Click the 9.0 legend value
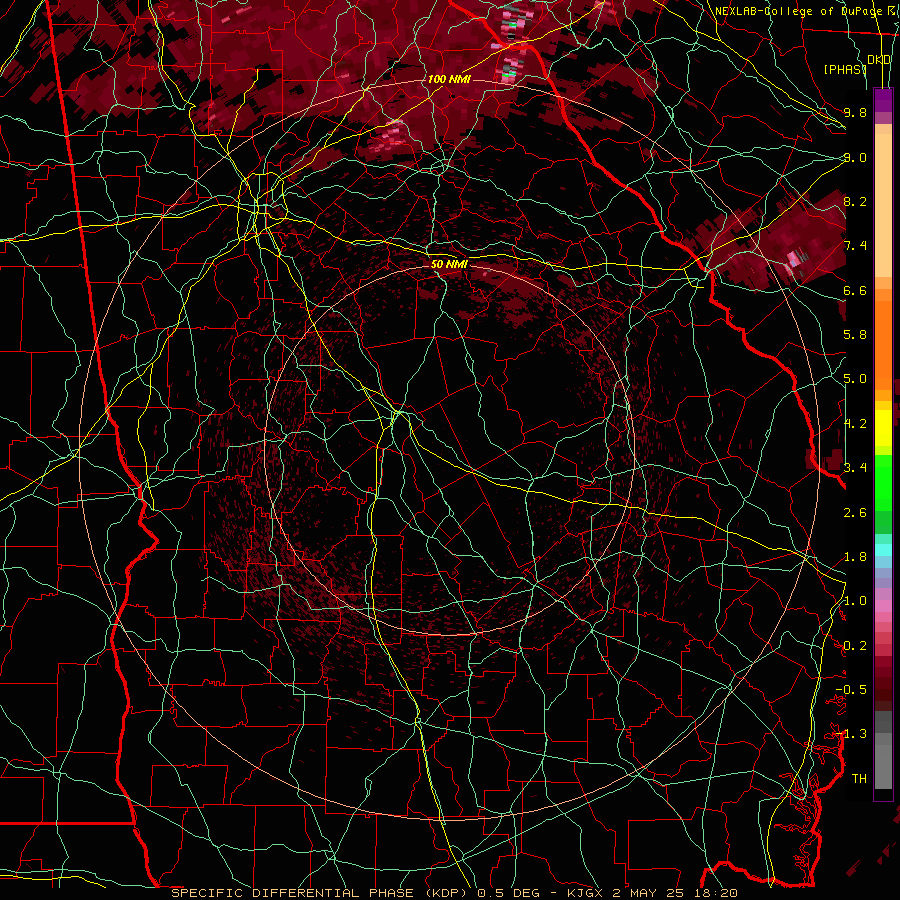 tap(855, 157)
